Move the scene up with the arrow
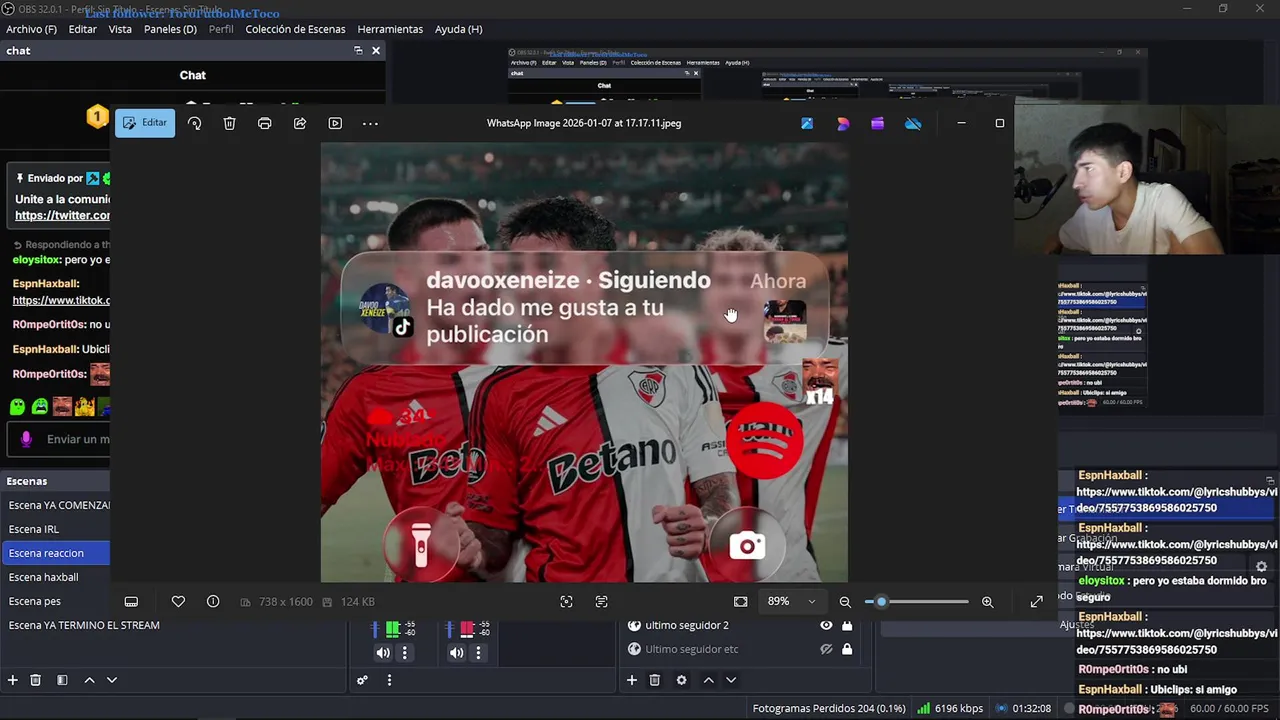The image size is (1280, 720). pos(89,680)
